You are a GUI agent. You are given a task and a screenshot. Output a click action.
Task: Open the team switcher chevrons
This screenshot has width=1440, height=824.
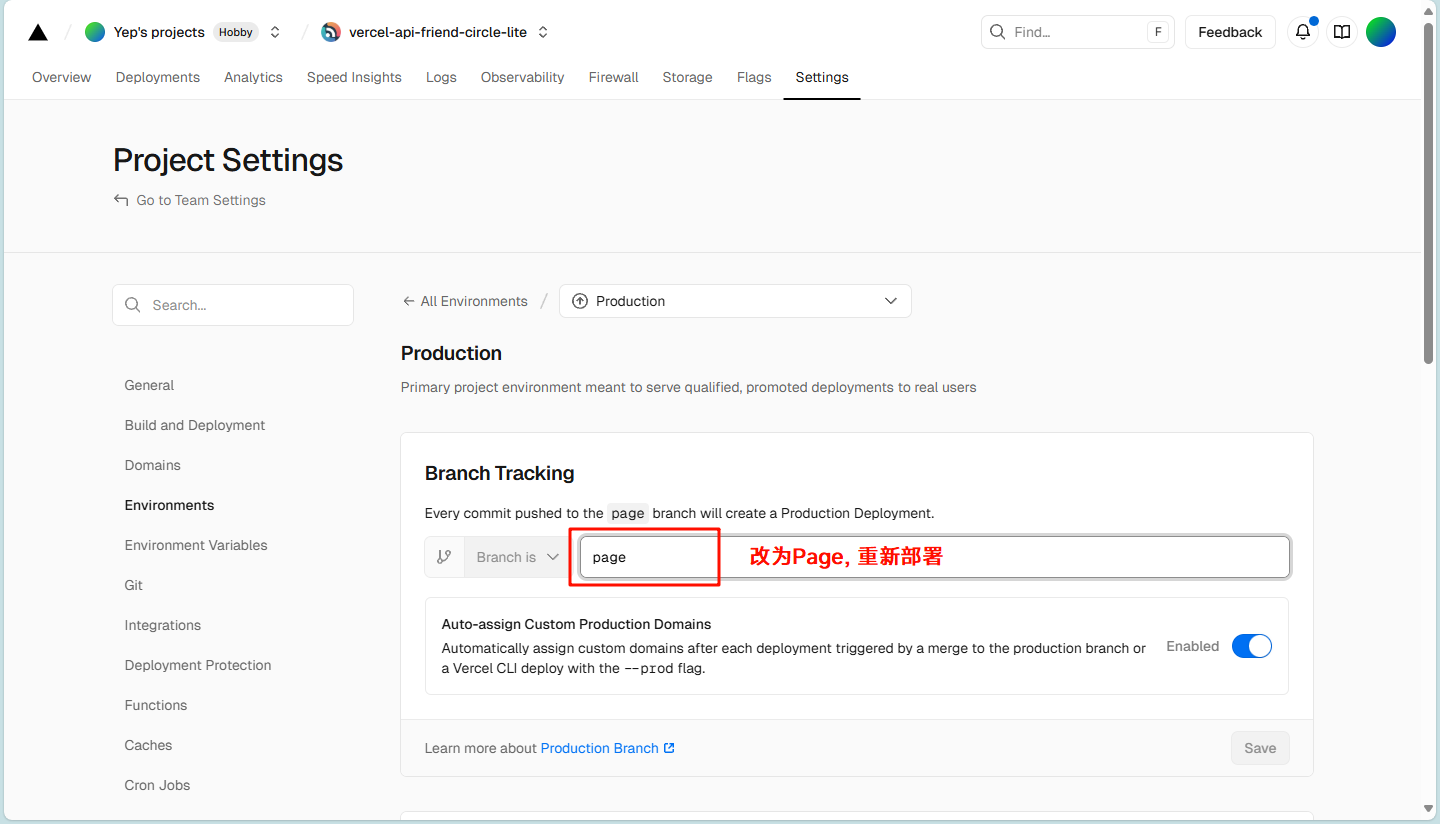tap(275, 32)
